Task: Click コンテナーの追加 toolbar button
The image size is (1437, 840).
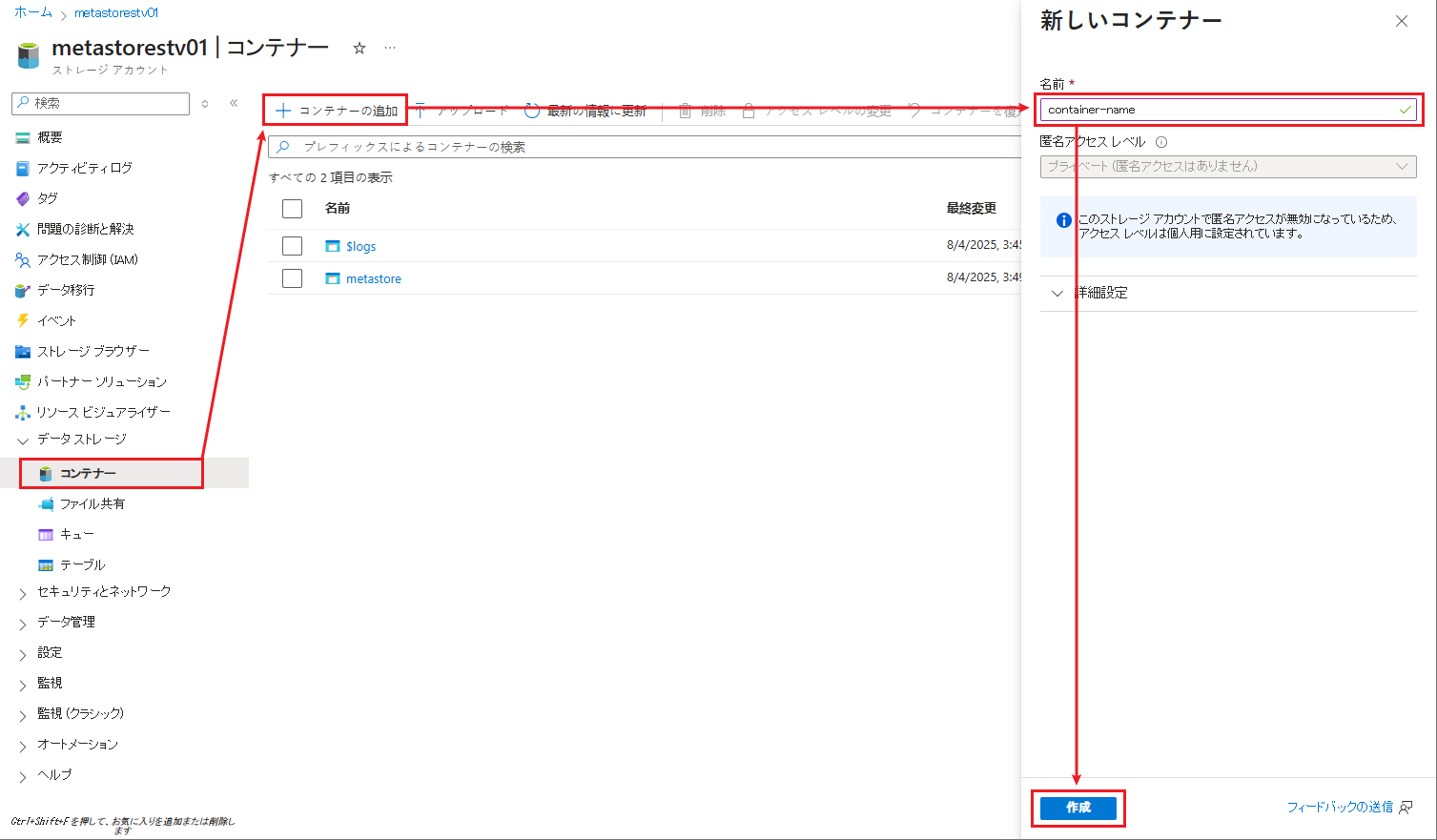Action: click(337, 111)
